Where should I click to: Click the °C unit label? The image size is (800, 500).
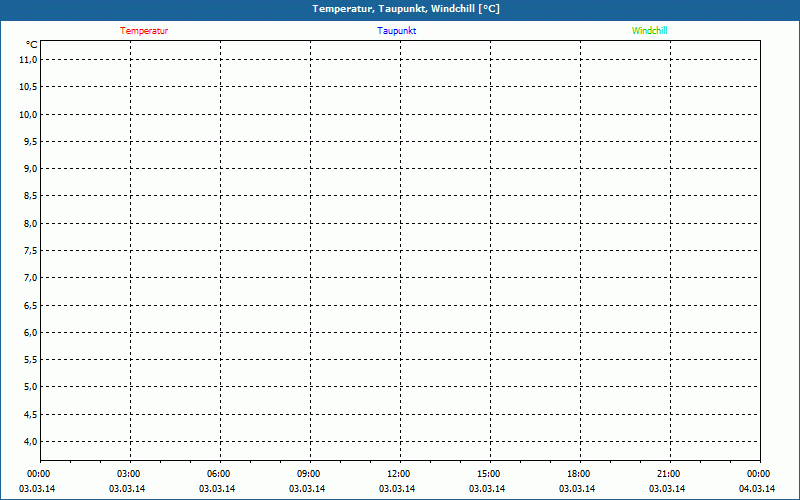[32, 45]
